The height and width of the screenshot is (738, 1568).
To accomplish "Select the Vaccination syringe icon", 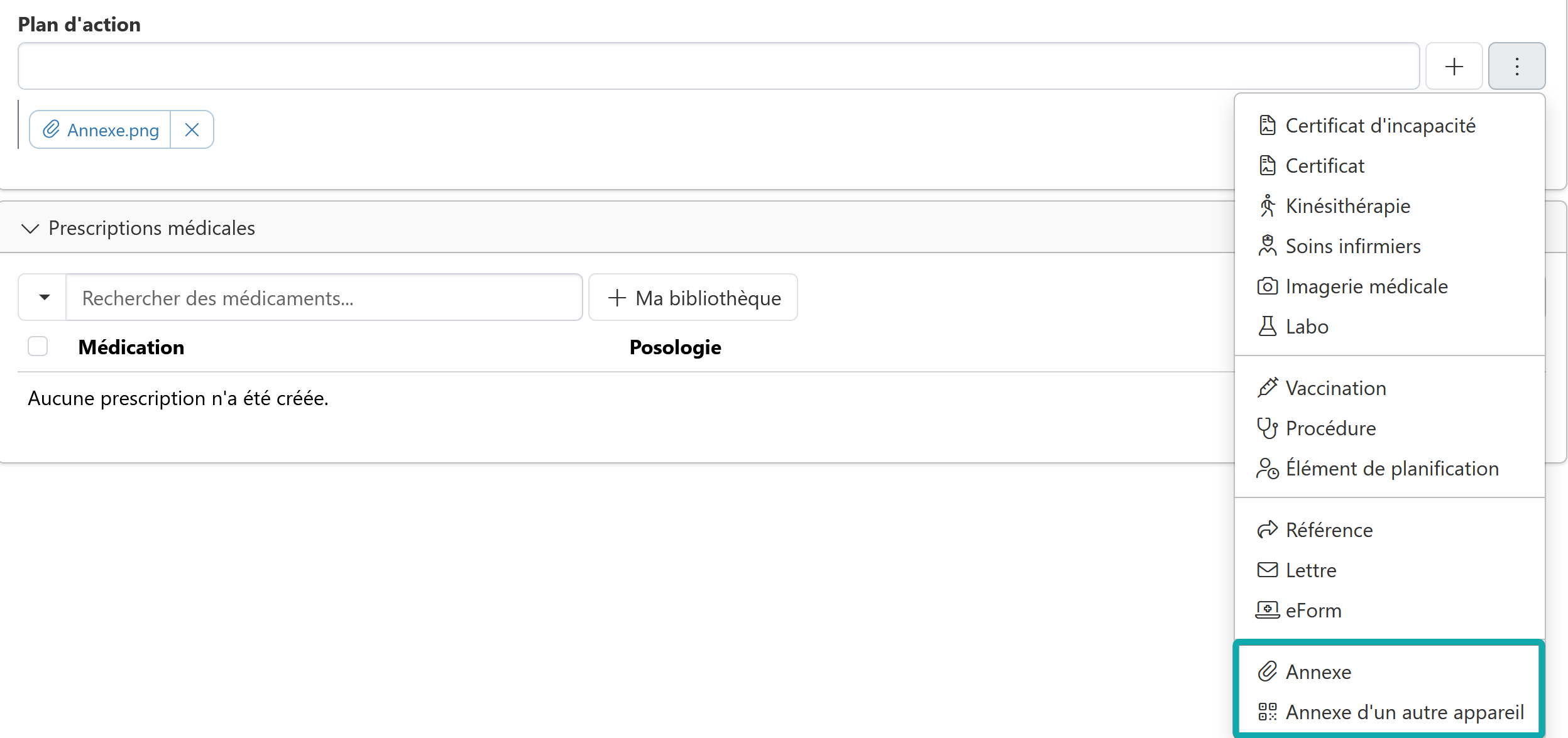I will pyautogui.click(x=1267, y=388).
